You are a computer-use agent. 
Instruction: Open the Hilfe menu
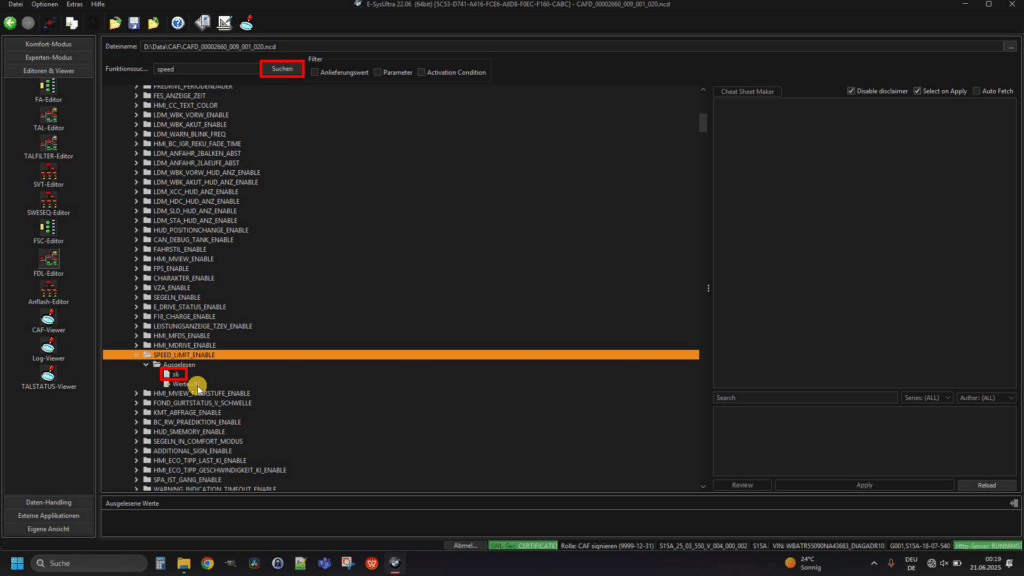click(x=98, y=4)
